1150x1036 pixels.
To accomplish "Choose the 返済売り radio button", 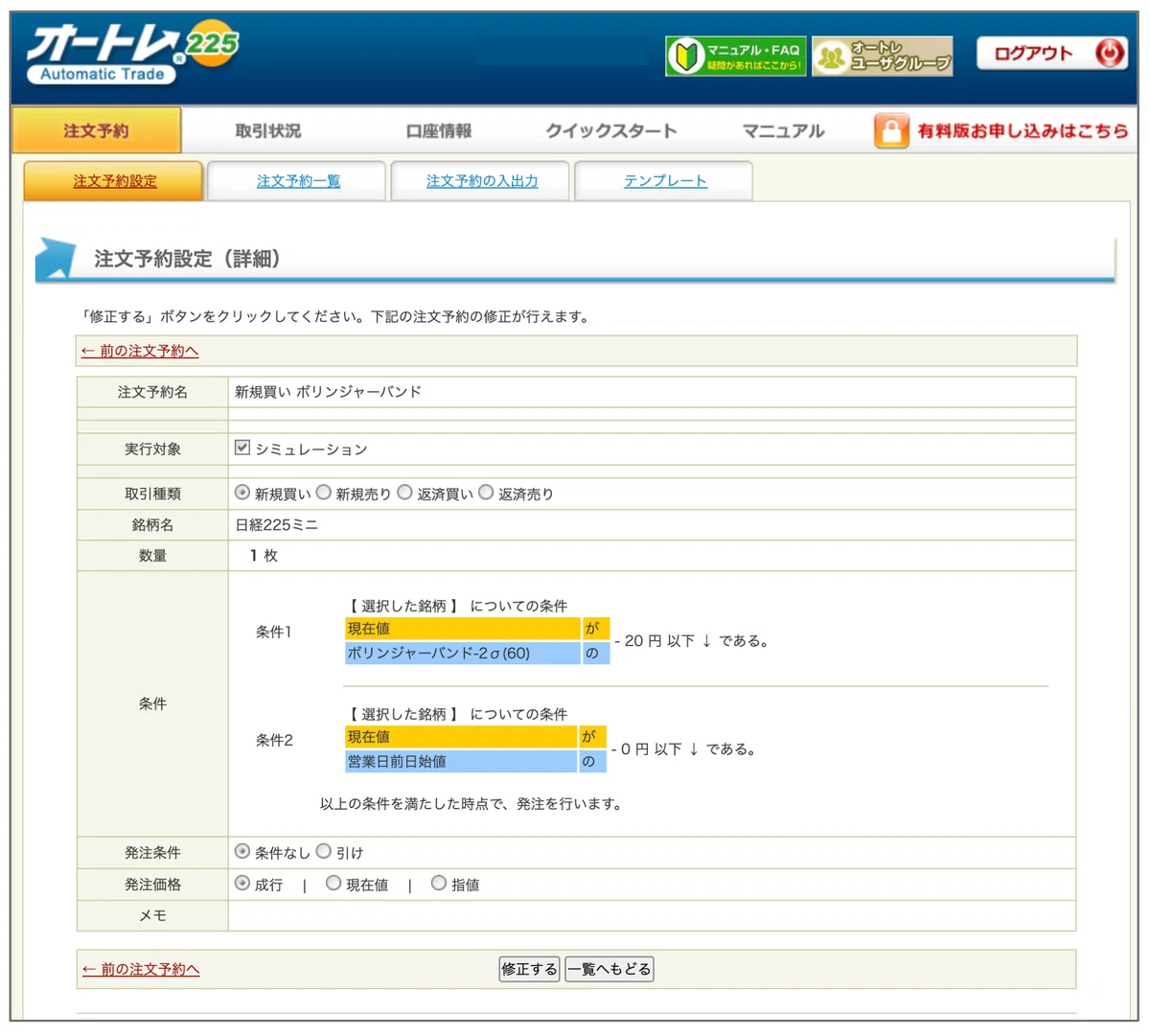I will coord(486,493).
